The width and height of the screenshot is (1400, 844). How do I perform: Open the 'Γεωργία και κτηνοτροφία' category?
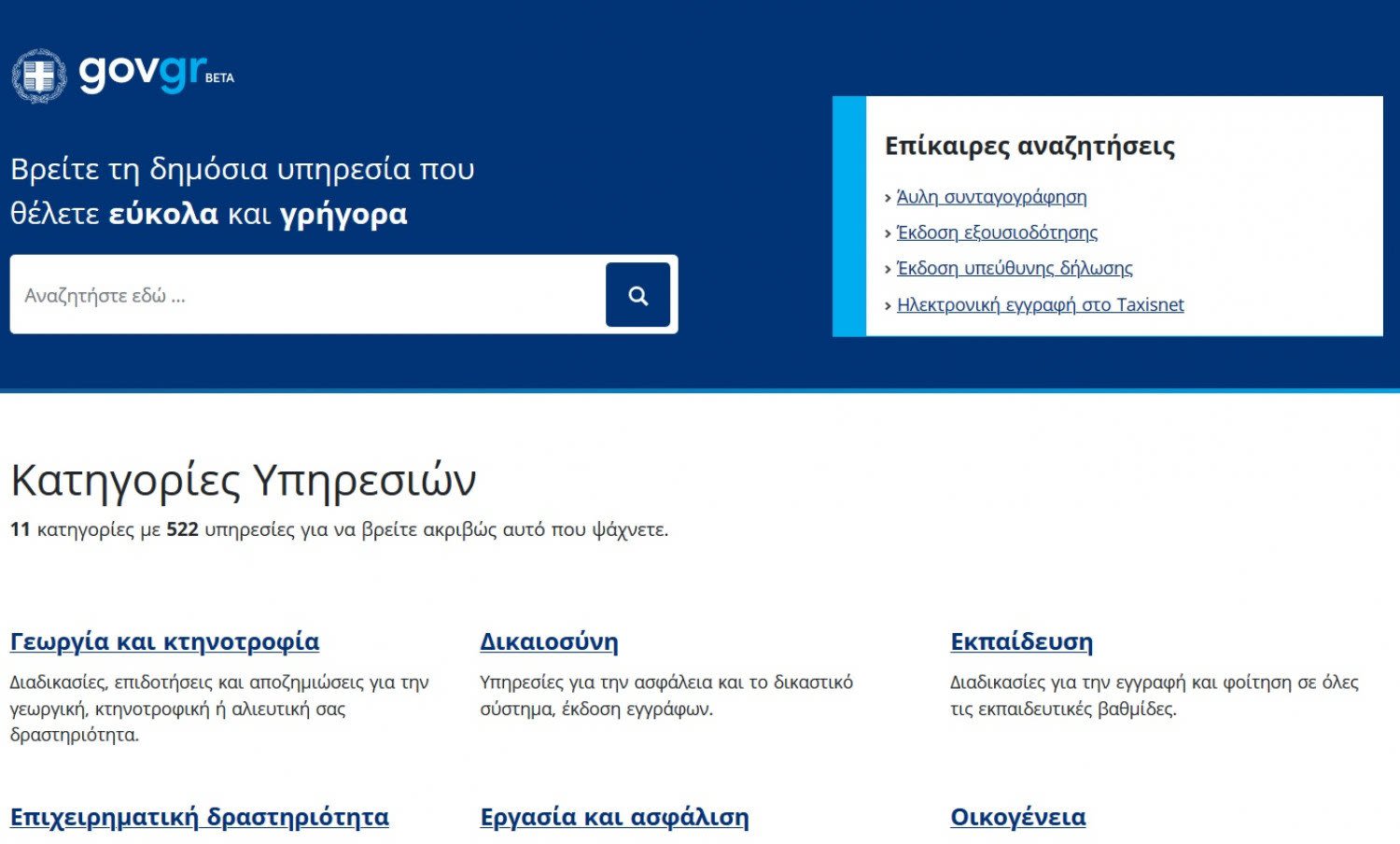point(164,641)
